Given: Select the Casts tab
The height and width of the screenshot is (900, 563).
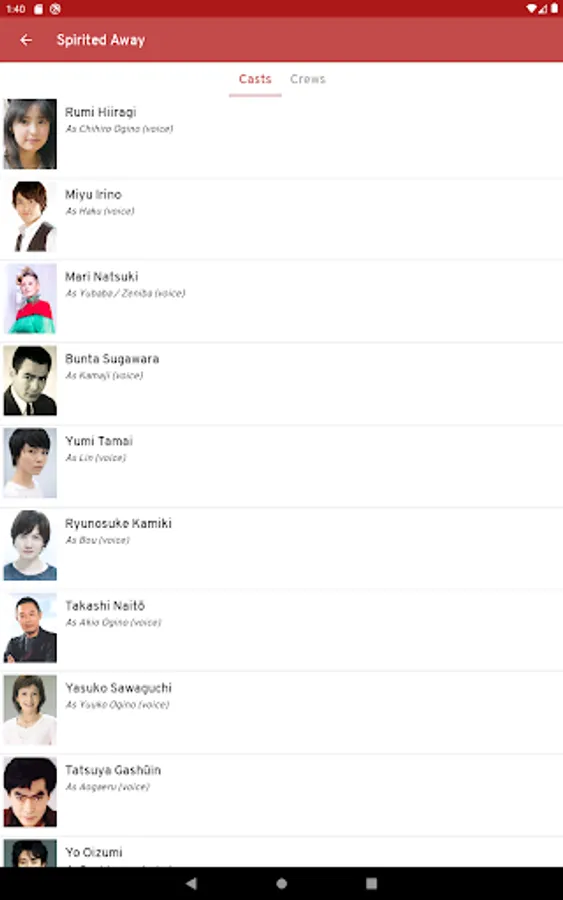Looking at the screenshot, I should pos(255,79).
